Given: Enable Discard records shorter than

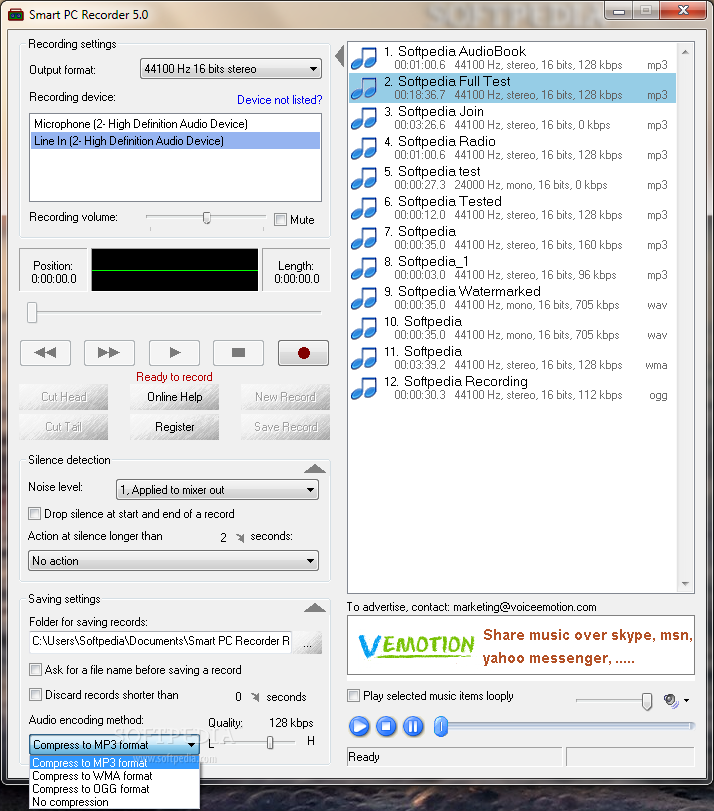Looking at the screenshot, I should [x=35, y=695].
